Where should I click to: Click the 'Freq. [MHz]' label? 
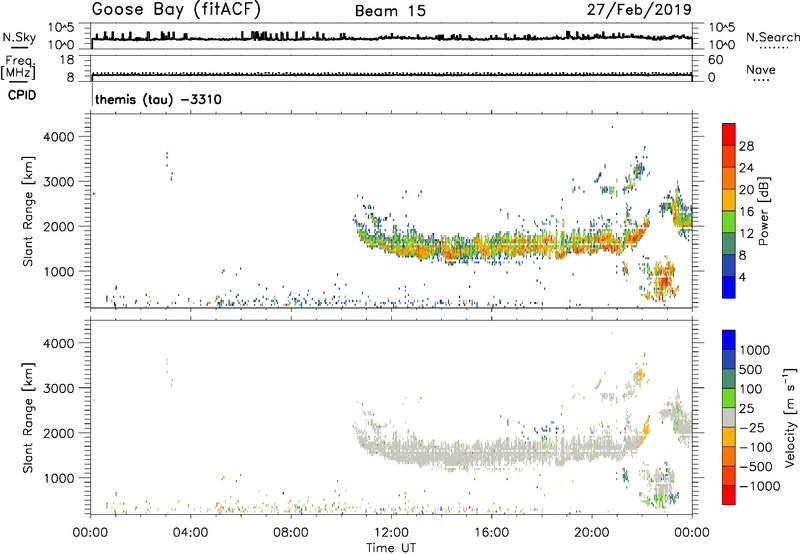click(19, 67)
